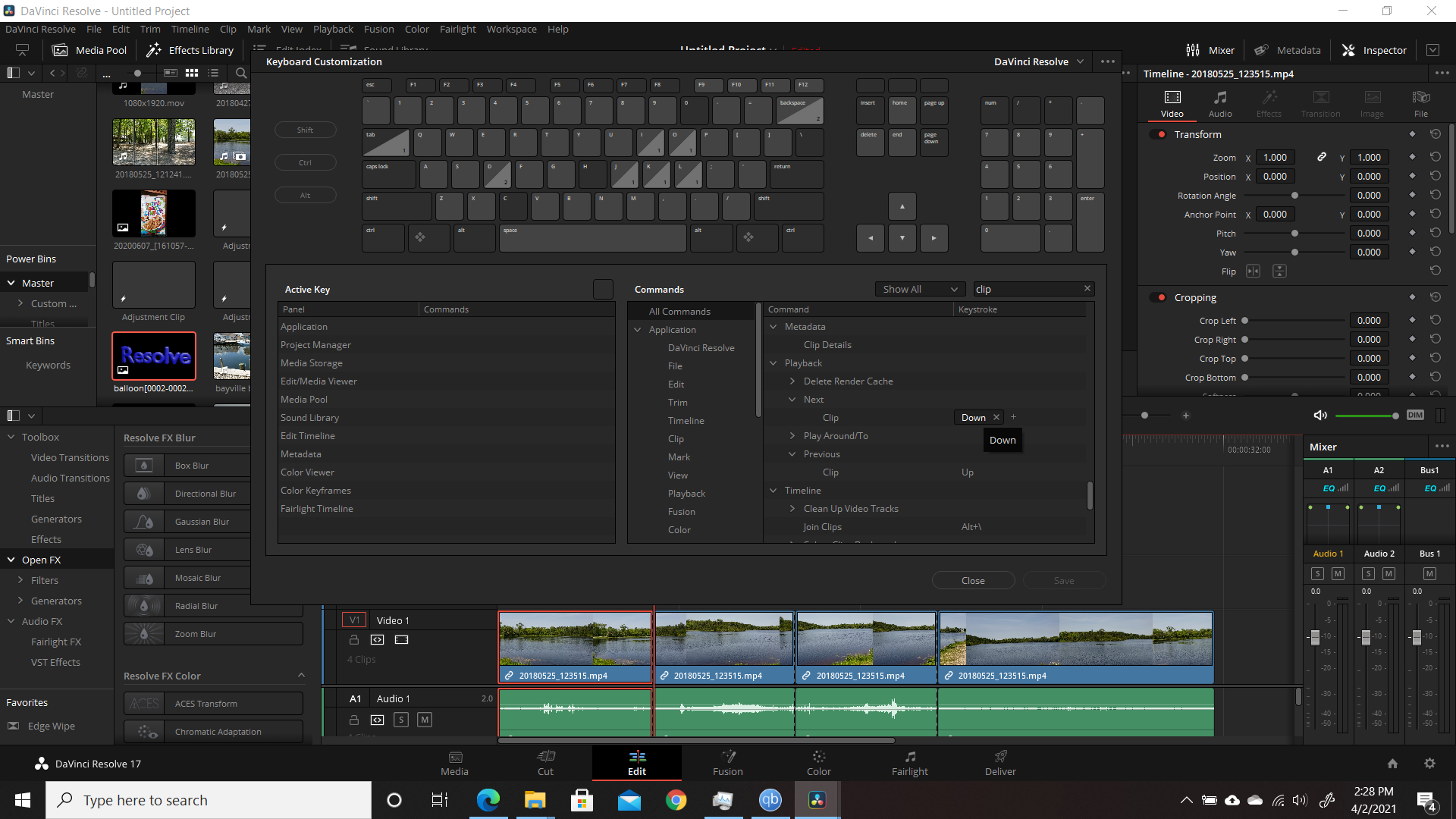Add another keystroke to Next Clip
The width and height of the screenshot is (1456, 819).
[1013, 417]
